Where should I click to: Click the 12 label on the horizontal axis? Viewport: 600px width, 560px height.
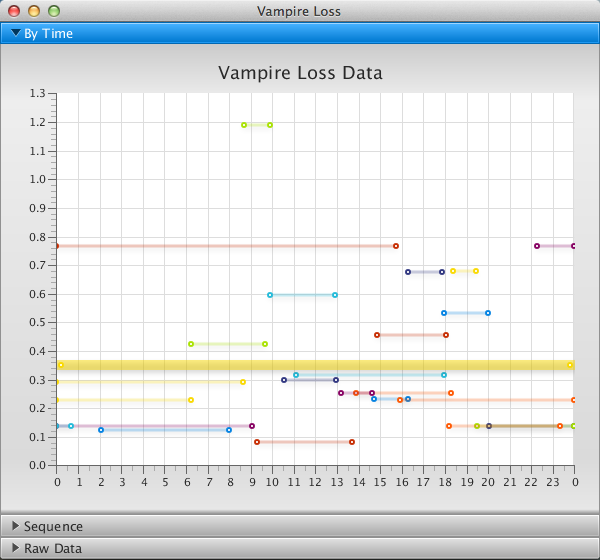(x=315, y=482)
